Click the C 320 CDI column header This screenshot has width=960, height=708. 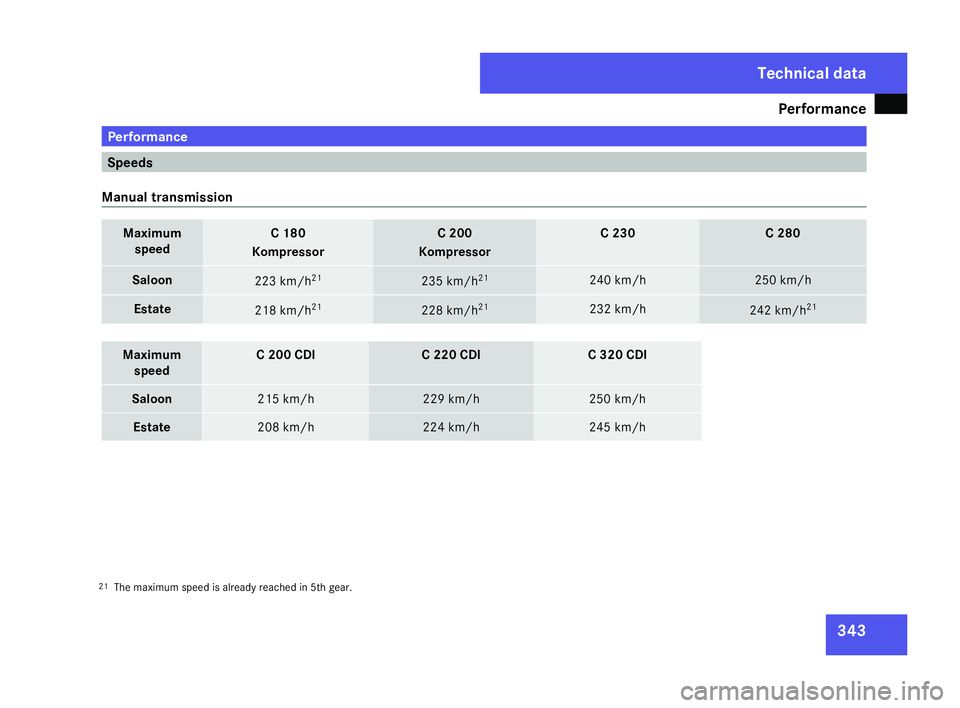pos(617,363)
